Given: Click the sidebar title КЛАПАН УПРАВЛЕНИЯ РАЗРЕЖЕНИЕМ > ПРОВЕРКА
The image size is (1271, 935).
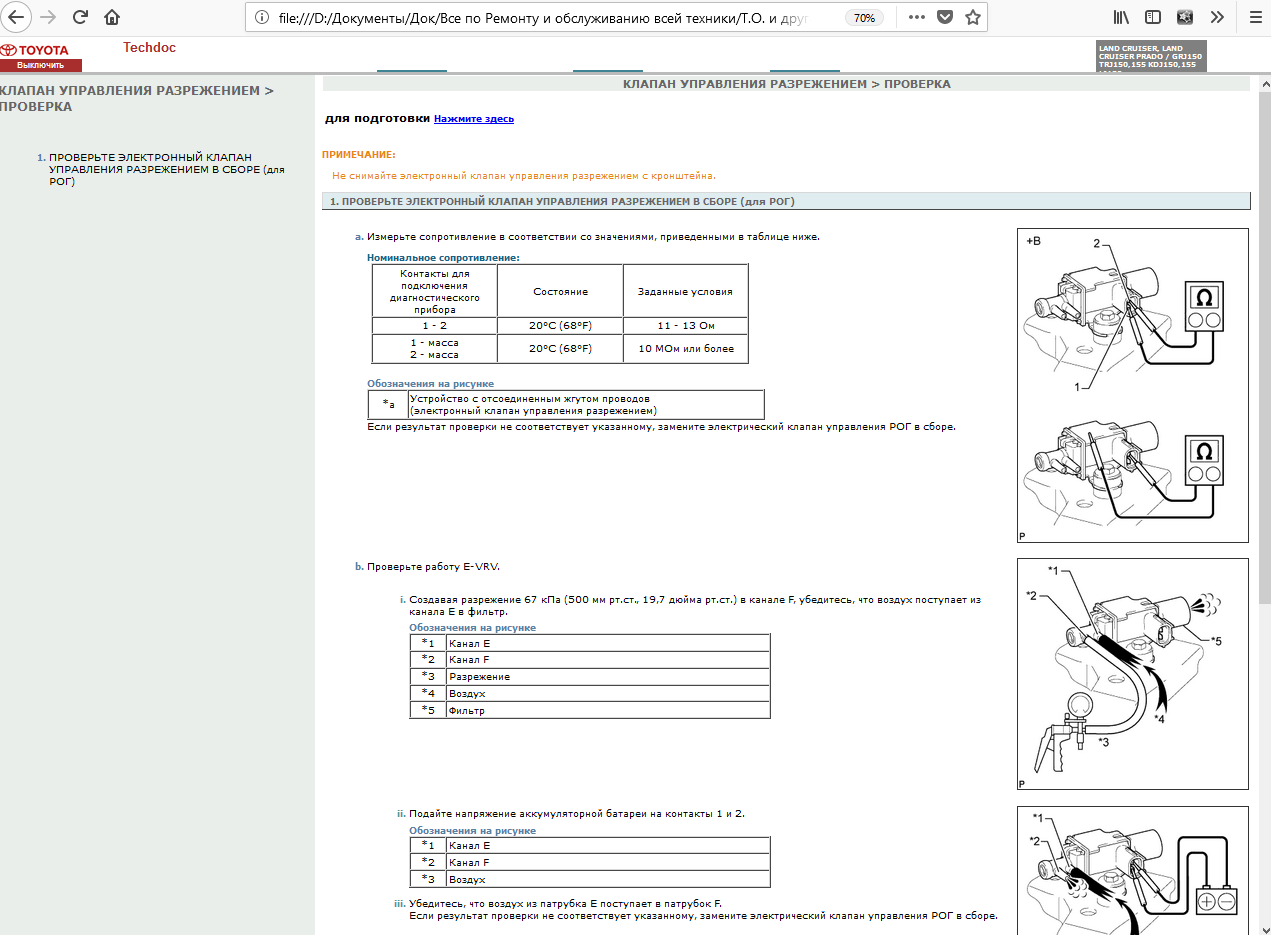Looking at the screenshot, I should coord(136,98).
